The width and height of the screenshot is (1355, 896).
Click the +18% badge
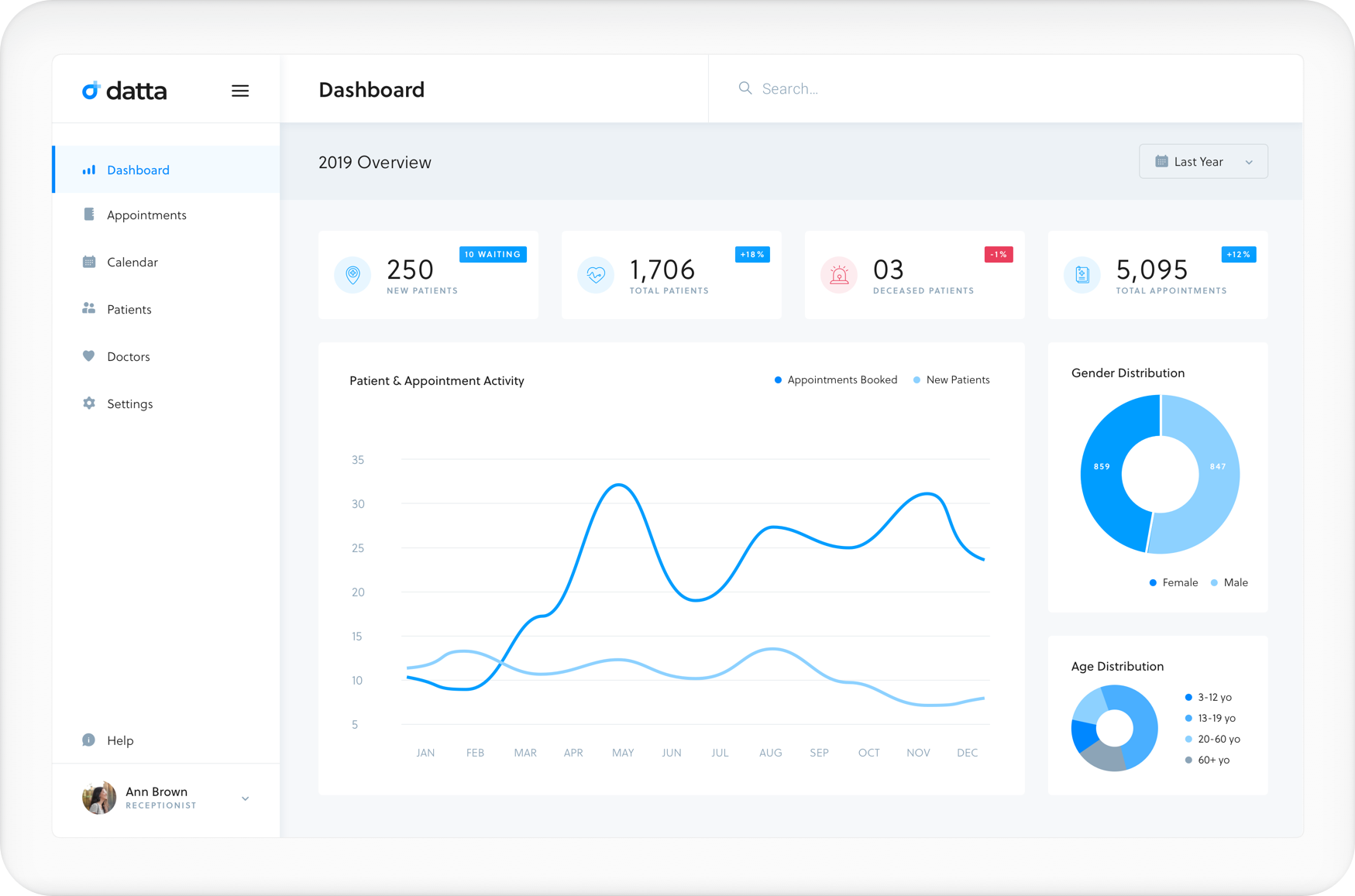[752, 254]
